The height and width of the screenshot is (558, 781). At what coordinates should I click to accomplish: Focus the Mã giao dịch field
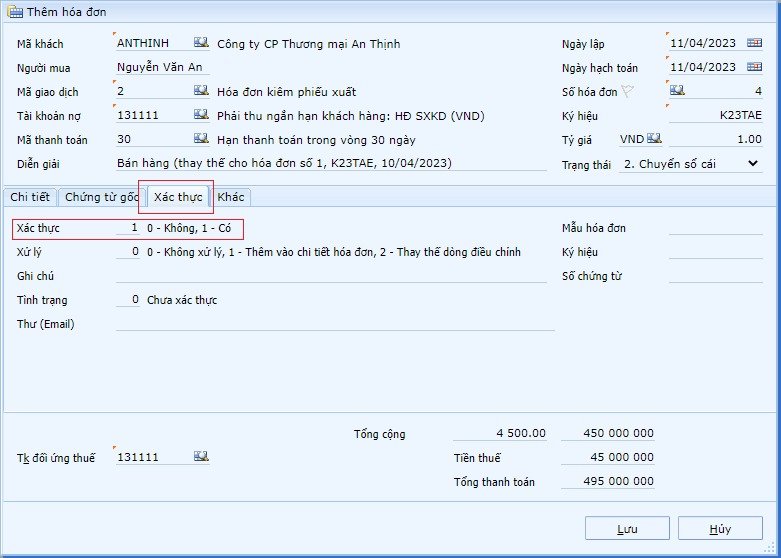pos(154,91)
